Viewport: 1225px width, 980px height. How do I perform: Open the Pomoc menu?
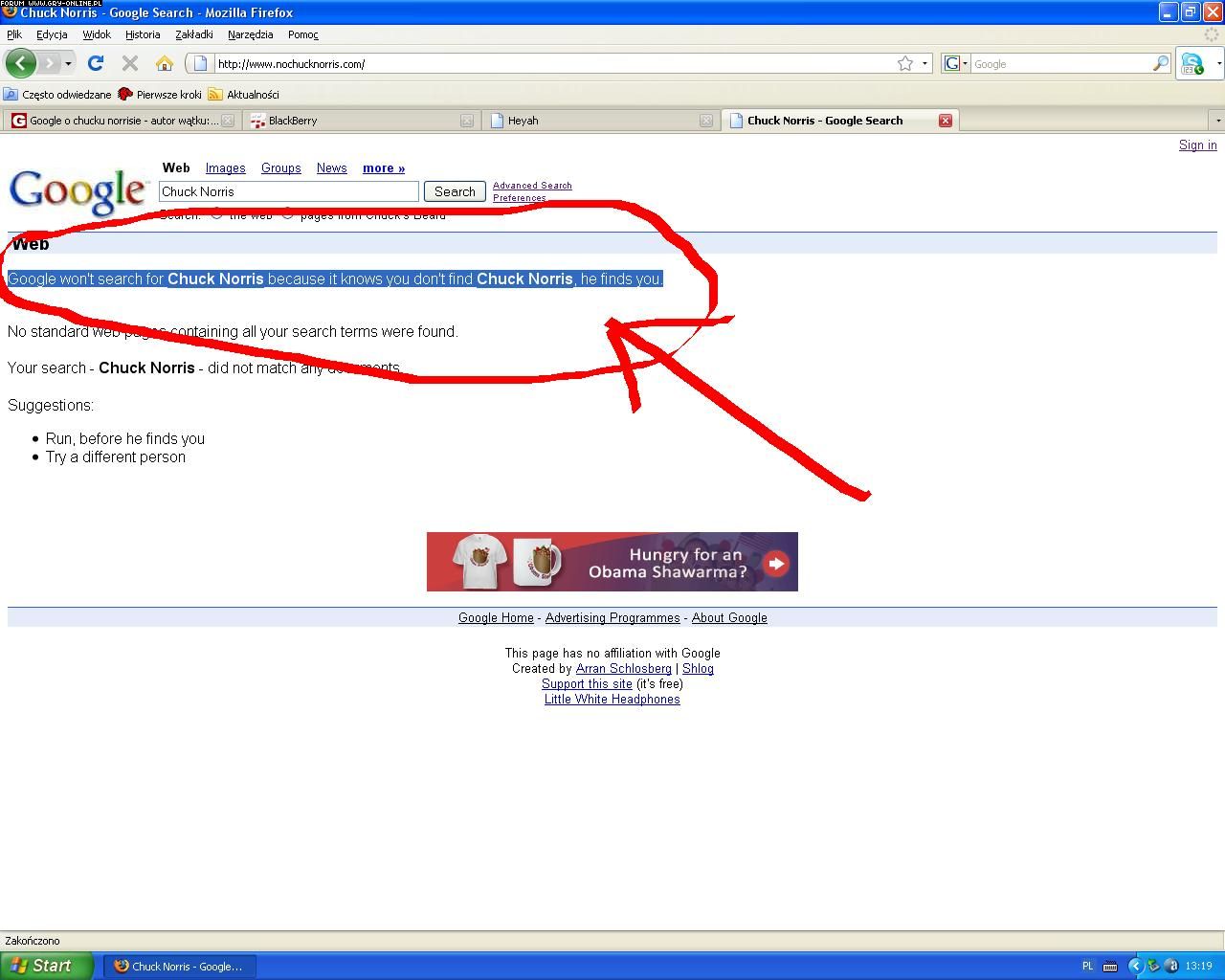tap(303, 34)
